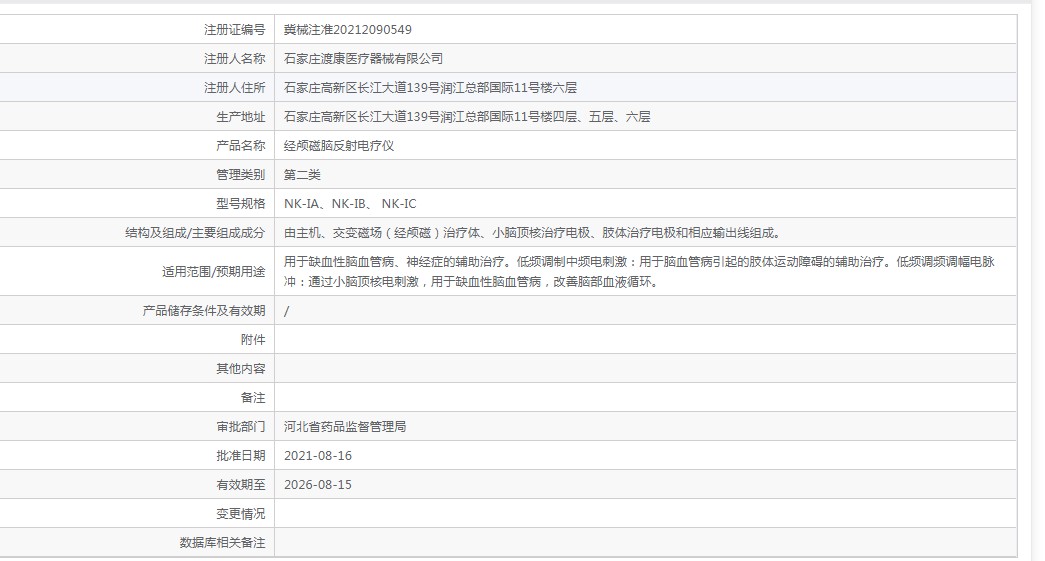This screenshot has width=1045, height=561.
Task: Click the 第二类 management category value
Action: [302, 175]
